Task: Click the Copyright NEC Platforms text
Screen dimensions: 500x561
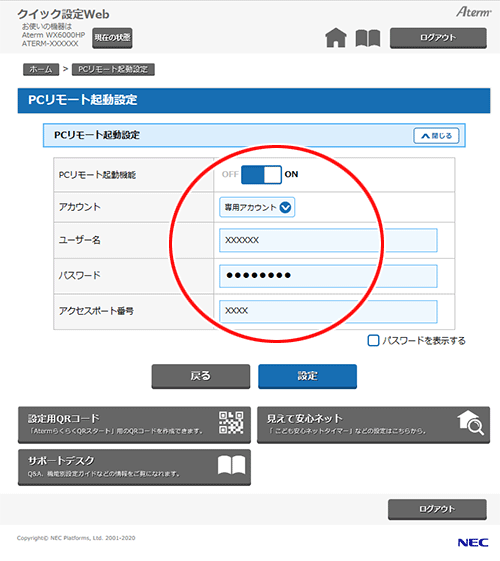Action: coord(76,538)
